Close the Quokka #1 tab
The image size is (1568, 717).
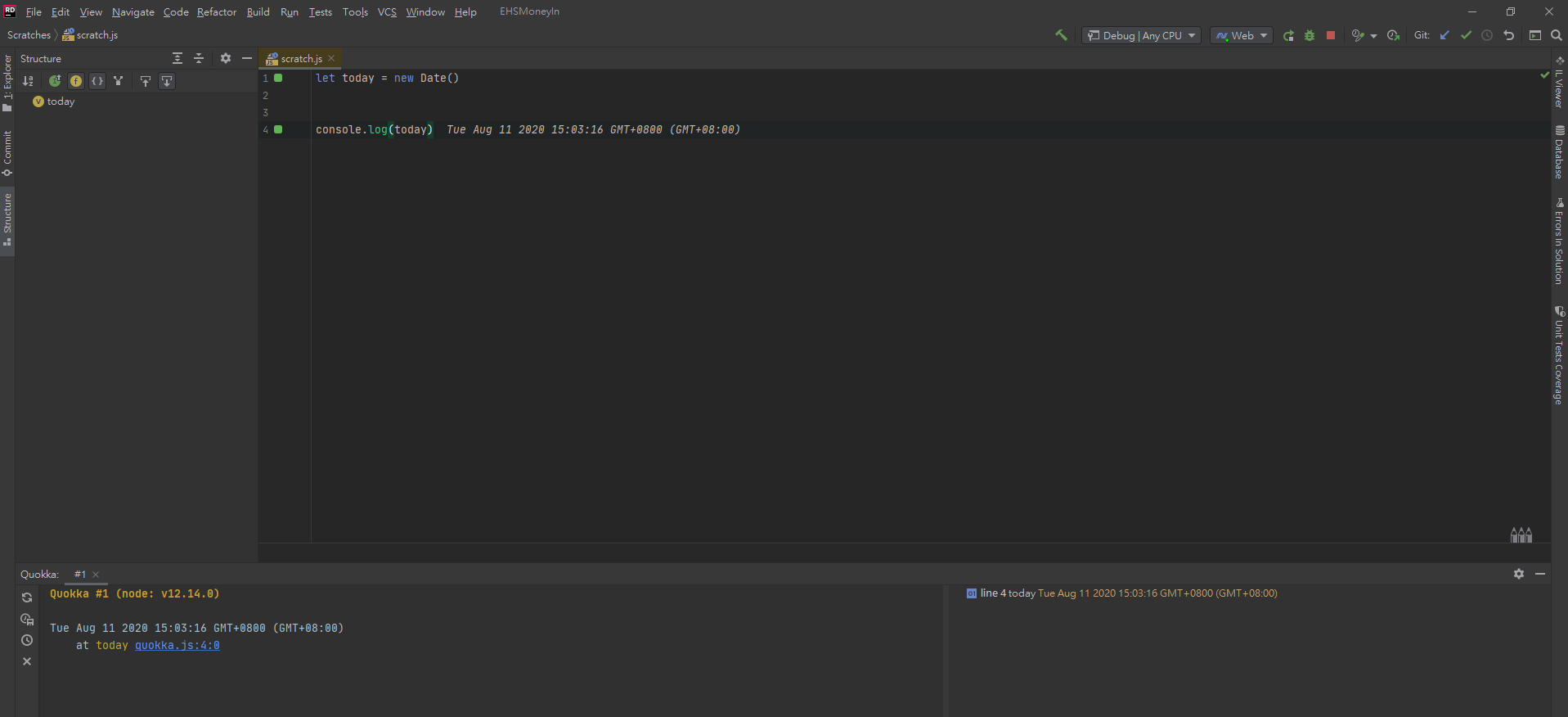pyautogui.click(x=96, y=575)
